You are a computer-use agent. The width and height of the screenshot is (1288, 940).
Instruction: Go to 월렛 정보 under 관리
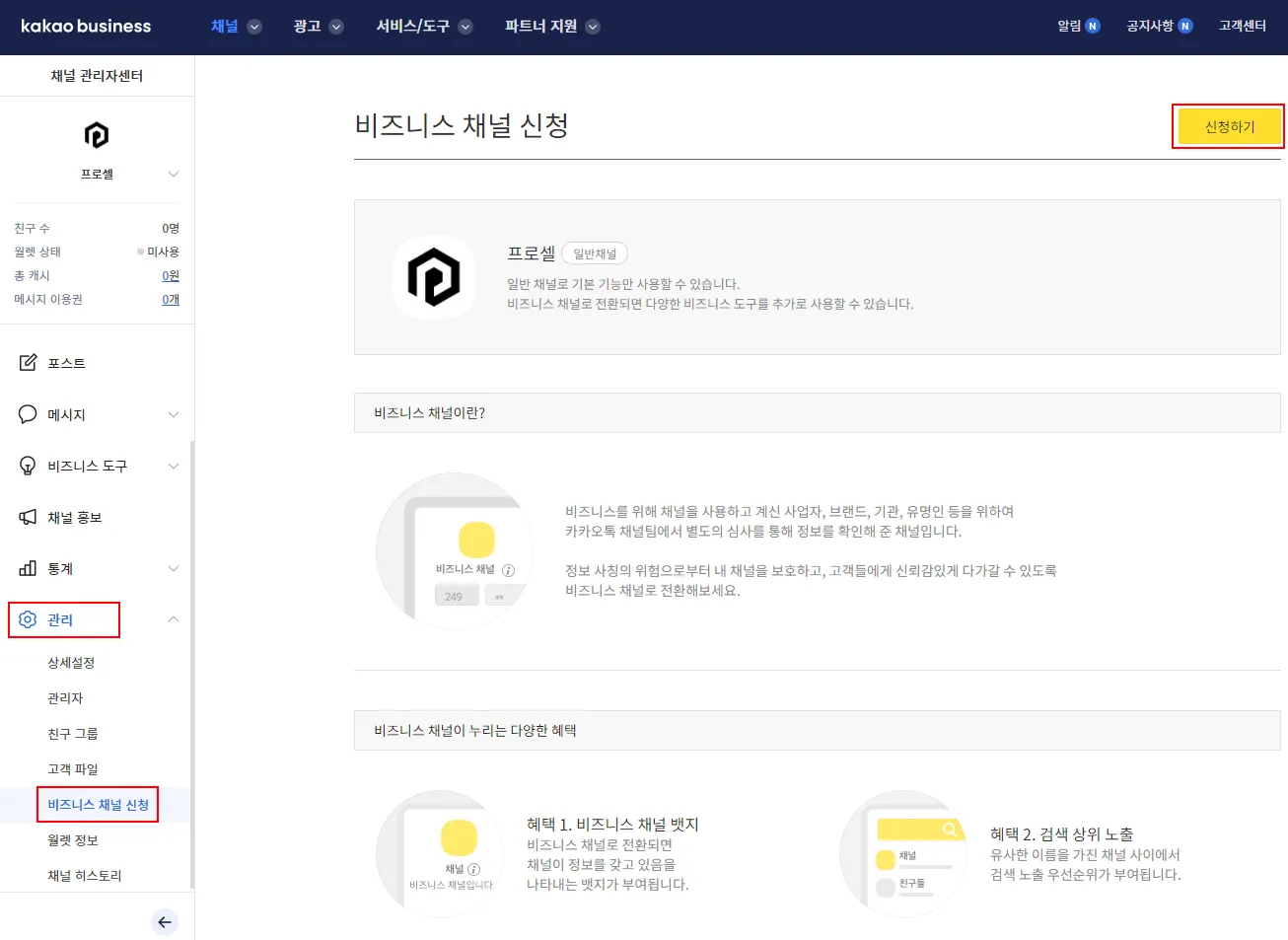(73, 840)
